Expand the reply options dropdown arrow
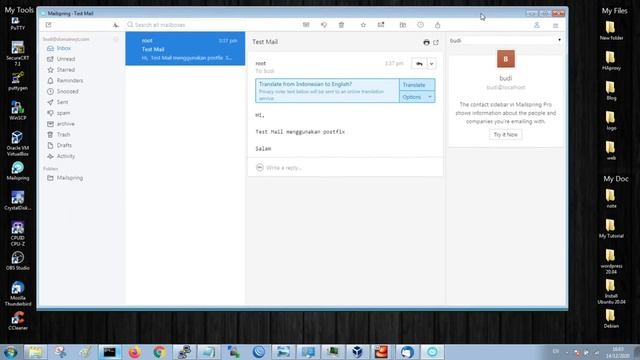The image size is (640, 360). (x=431, y=64)
